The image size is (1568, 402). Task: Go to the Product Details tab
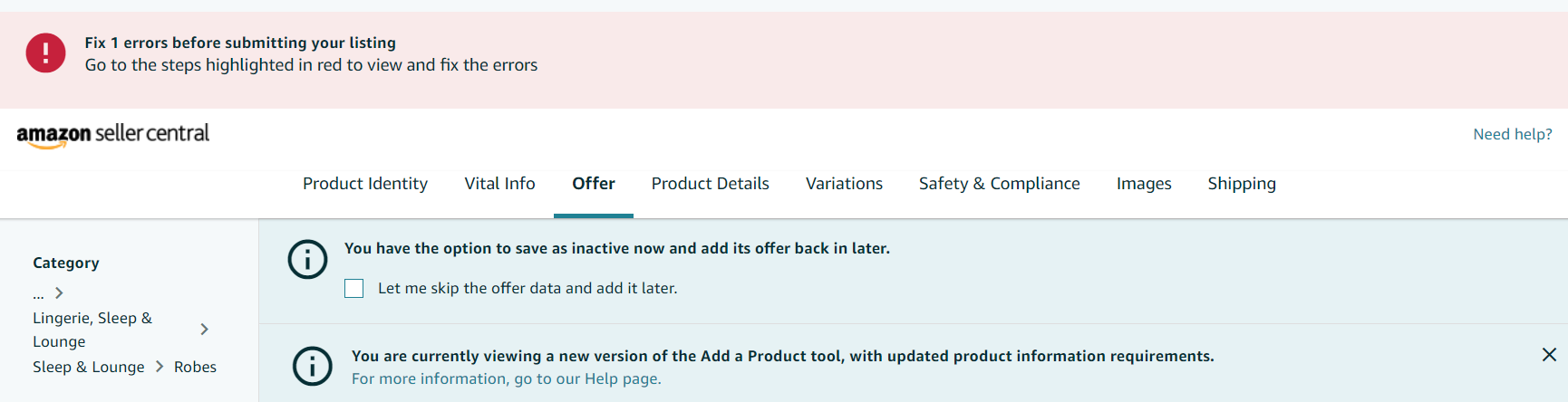[x=710, y=184]
